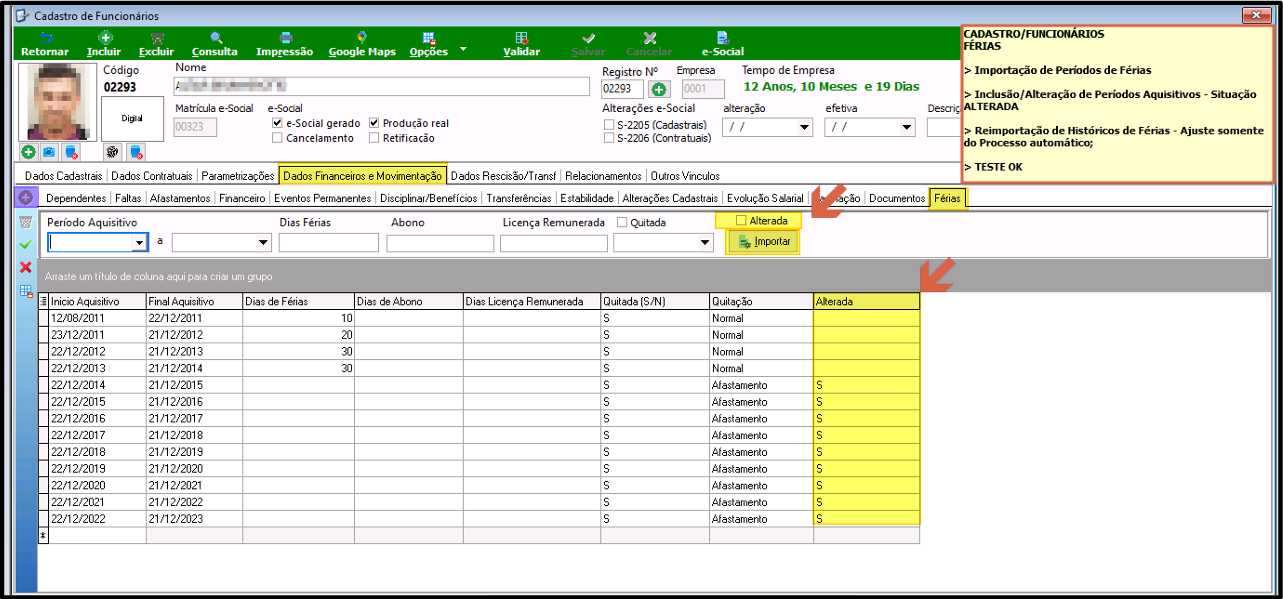This screenshot has width=1283, height=599.
Task: Enable the Retificação checkbox
Action: tap(374, 138)
